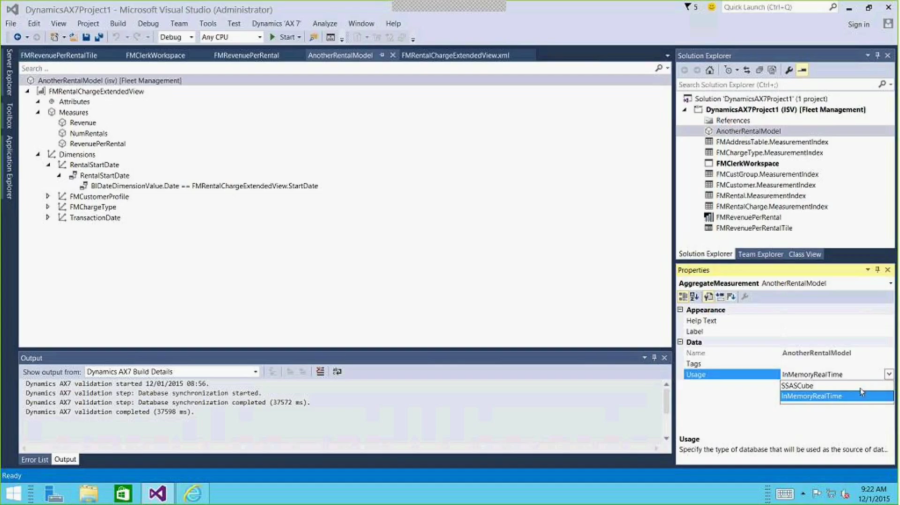Click the feedback smiley icon
The width and height of the screenshot is (900, 505).
point(712,7)
